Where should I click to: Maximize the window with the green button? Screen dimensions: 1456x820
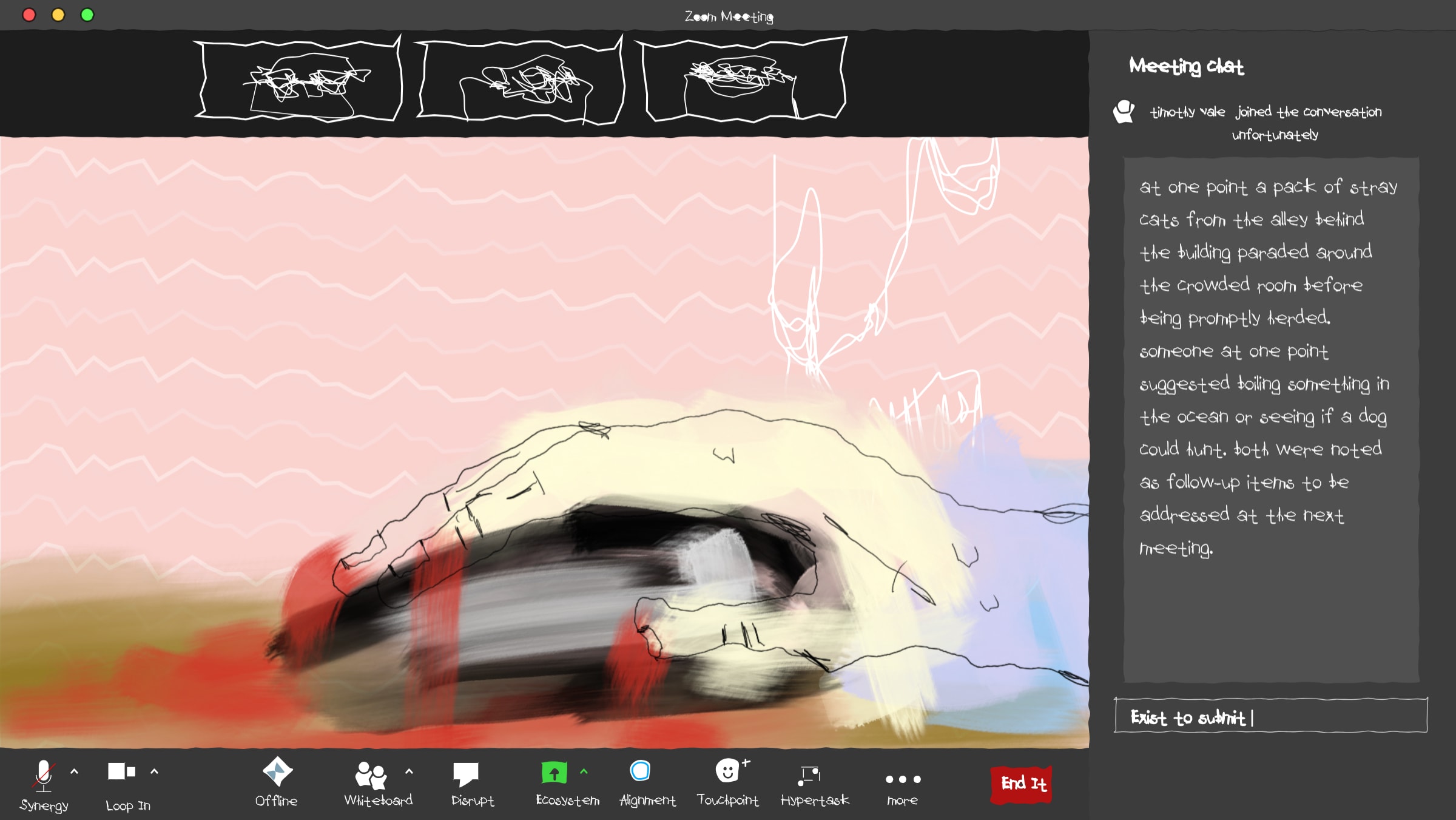(x=87, y=15)
